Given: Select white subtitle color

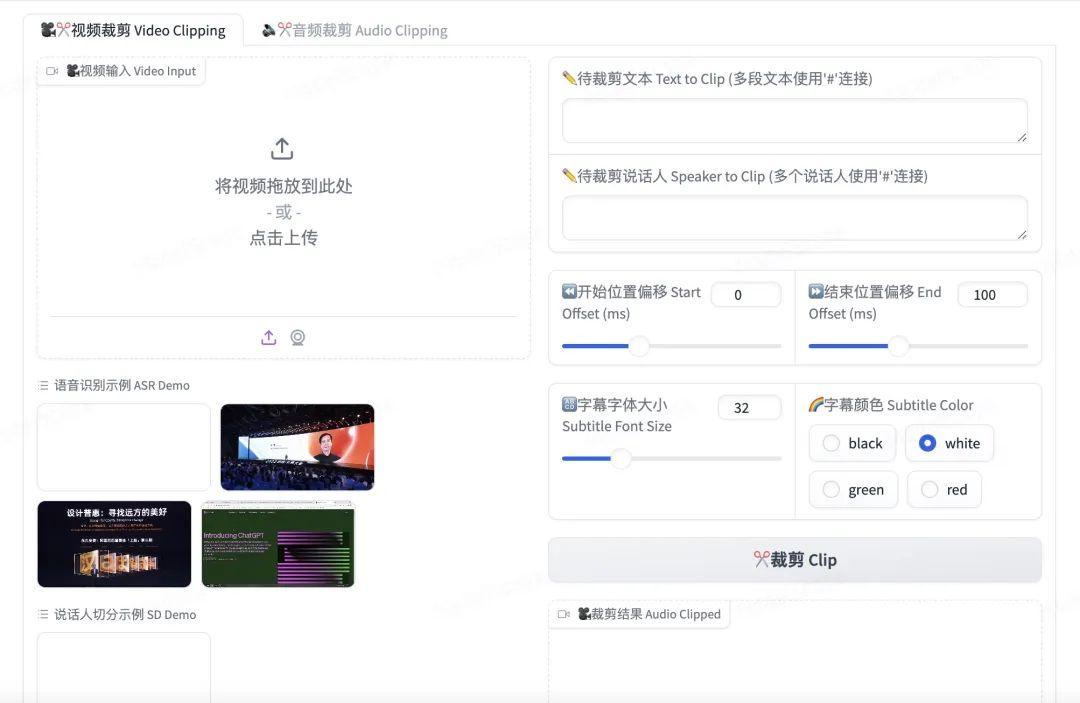Looking at the screenshot, I should click(x=949, y=443).
